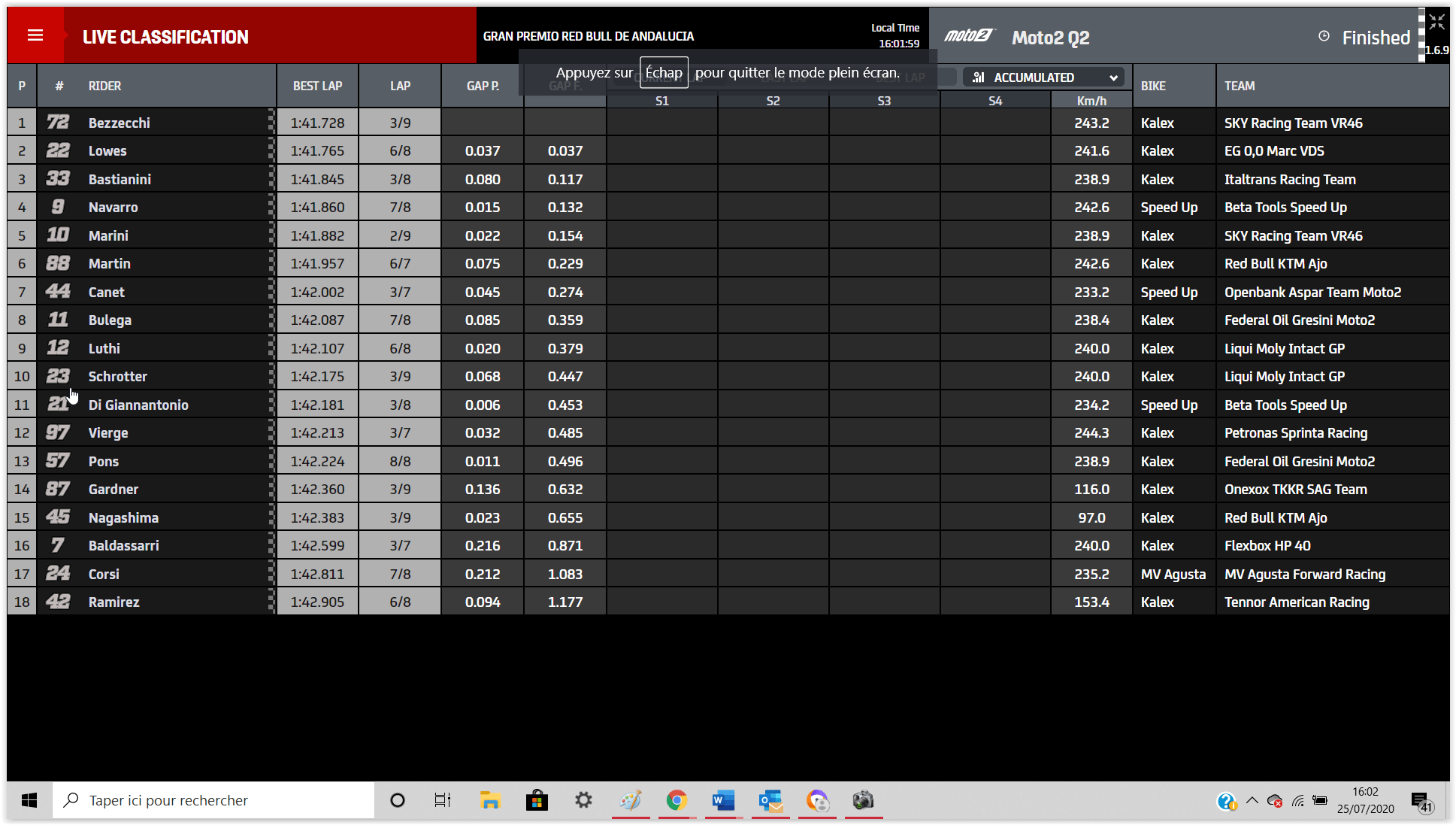
Task: Open the hamburger menu
Action: (35, 35)
